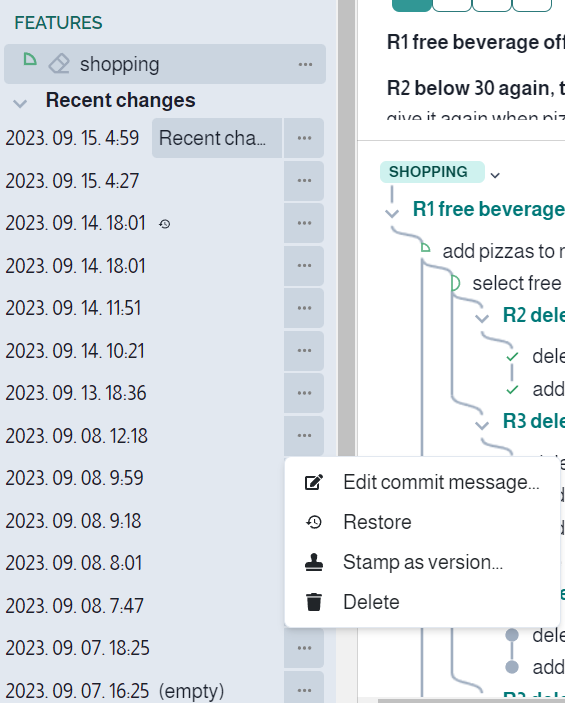Select Restore in the context menu
Image resolution: width=565 pixels, height=703 pixels.
coord(422,522)
